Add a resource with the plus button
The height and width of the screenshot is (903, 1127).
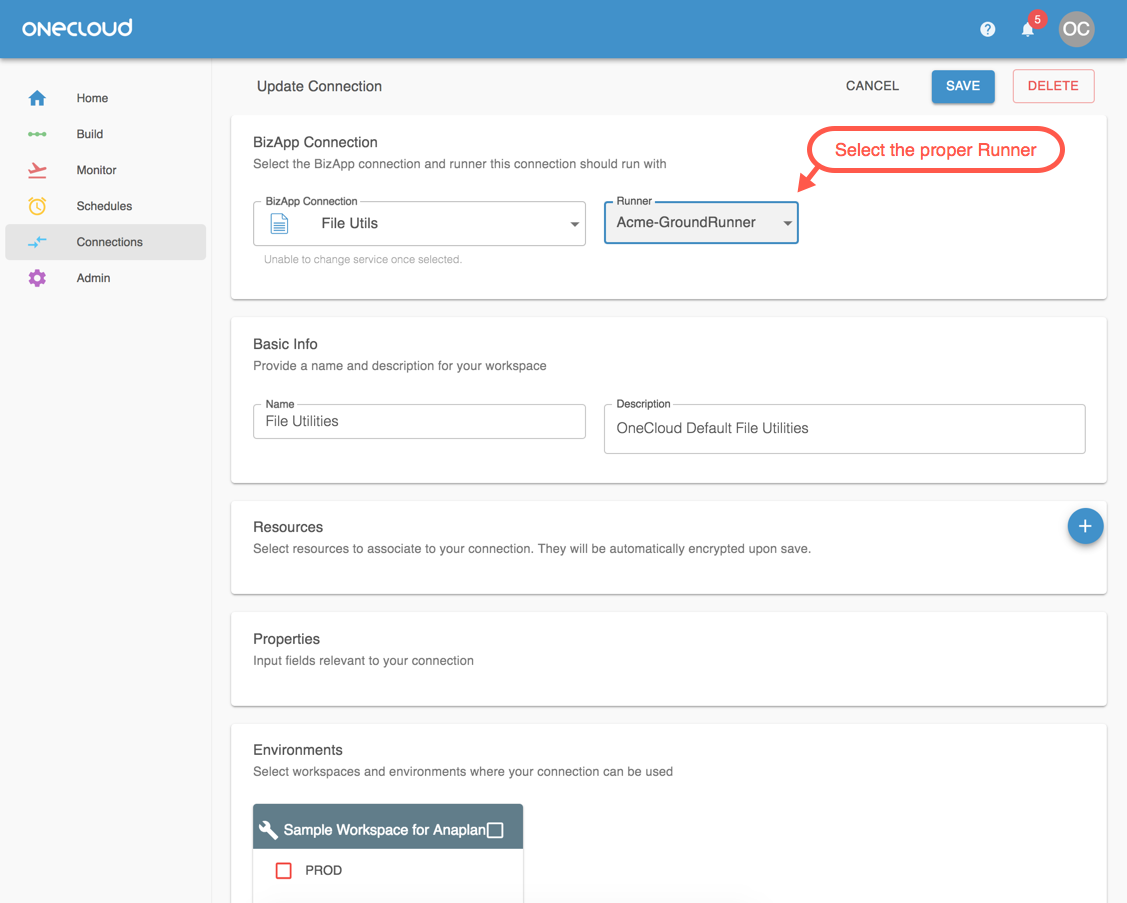coord(1085,526)
